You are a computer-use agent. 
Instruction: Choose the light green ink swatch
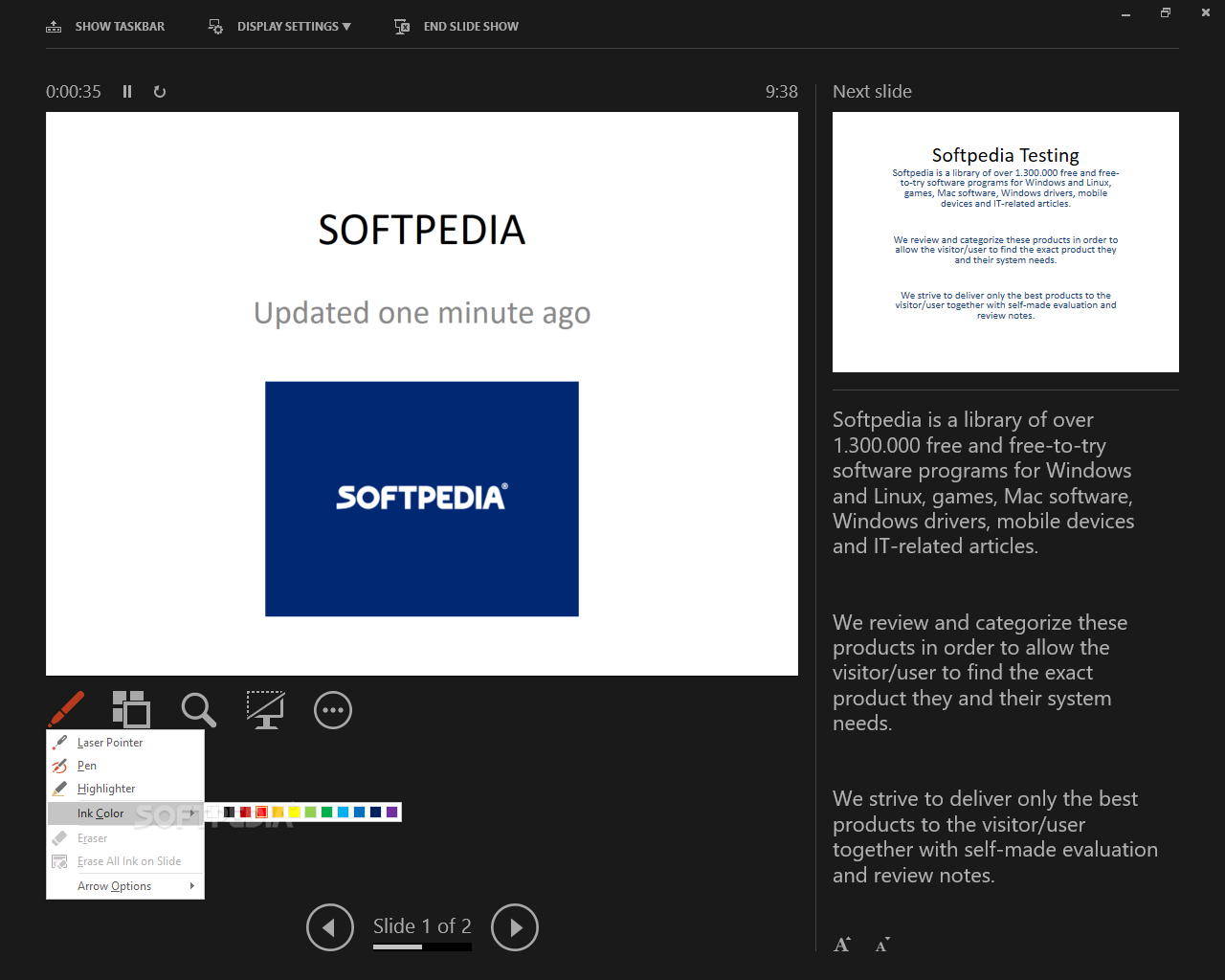[x=310, y=812]
